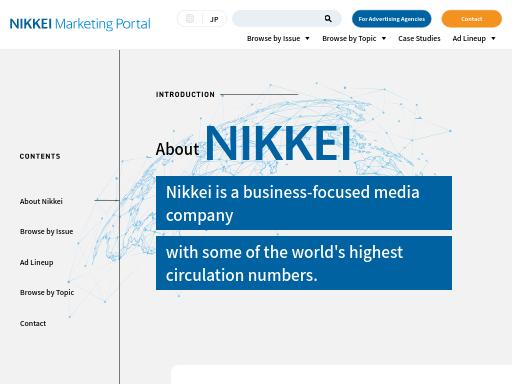Click the large About NIKKEI title
The image size is (512, 384).
(x=253, y=143)
